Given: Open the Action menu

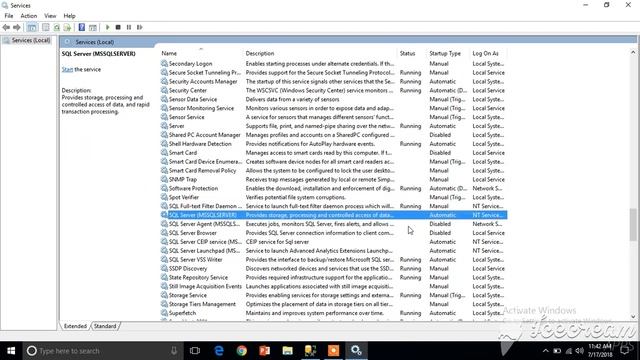Looking at the screenshot, I should (x=29, y=16).
